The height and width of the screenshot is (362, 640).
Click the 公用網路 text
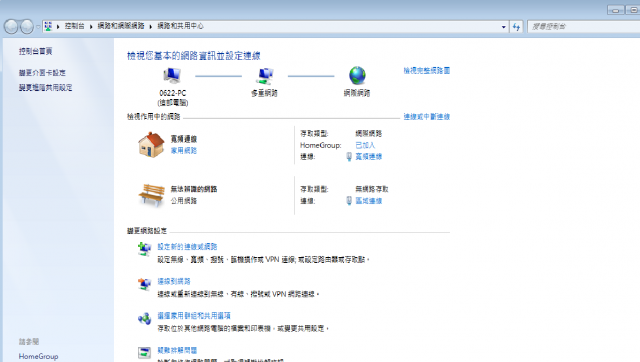point(184,201)
